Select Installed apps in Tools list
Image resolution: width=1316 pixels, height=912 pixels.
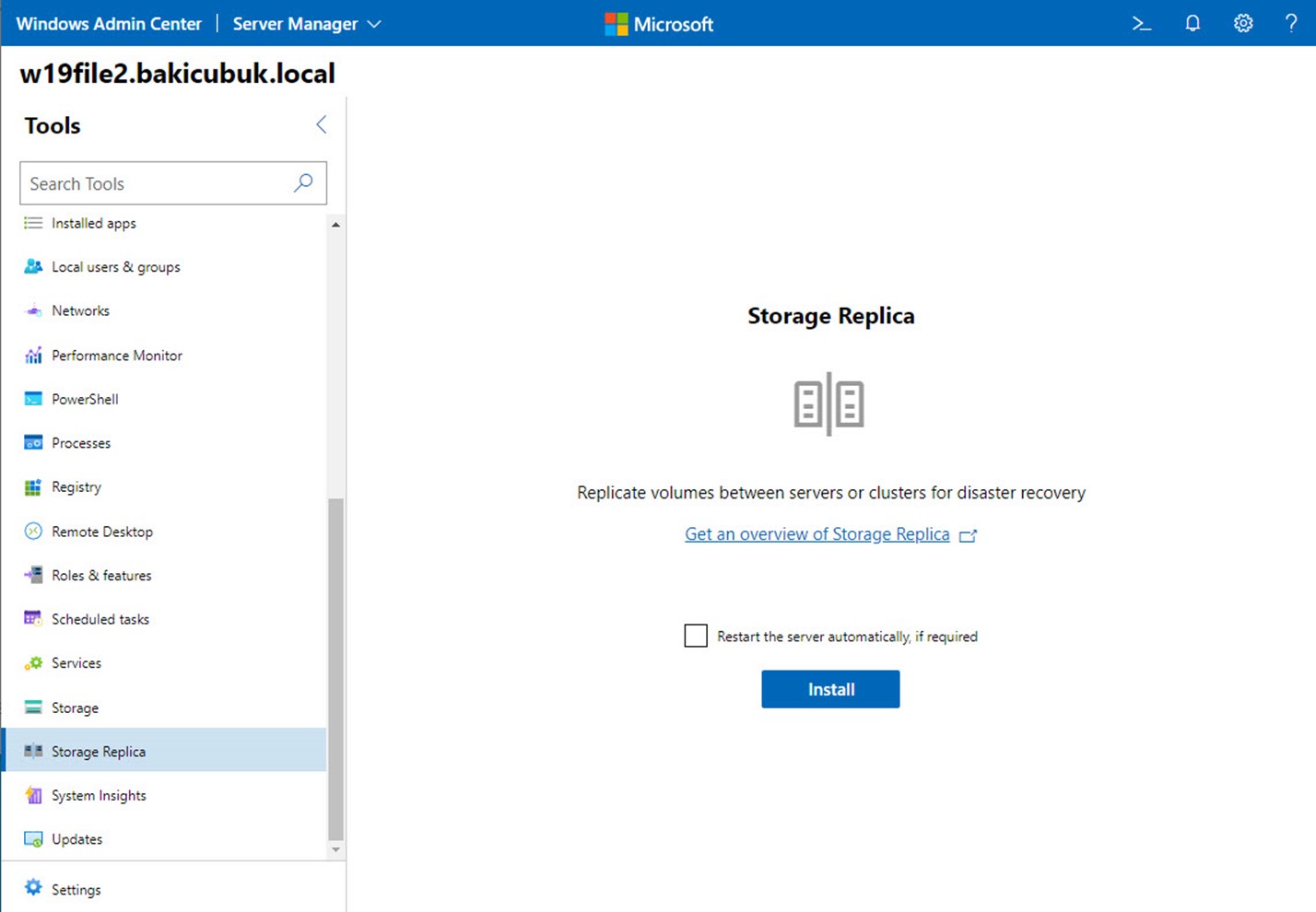[x=94, y=223]
